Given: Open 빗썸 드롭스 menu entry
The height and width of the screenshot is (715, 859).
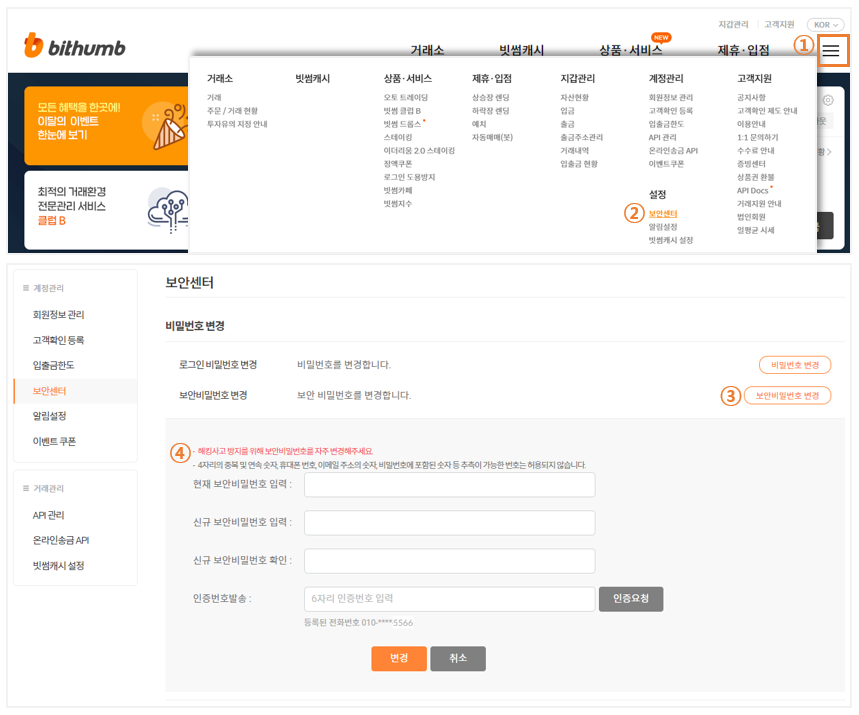Looking at the screenshot, I should tap(402, 124).
